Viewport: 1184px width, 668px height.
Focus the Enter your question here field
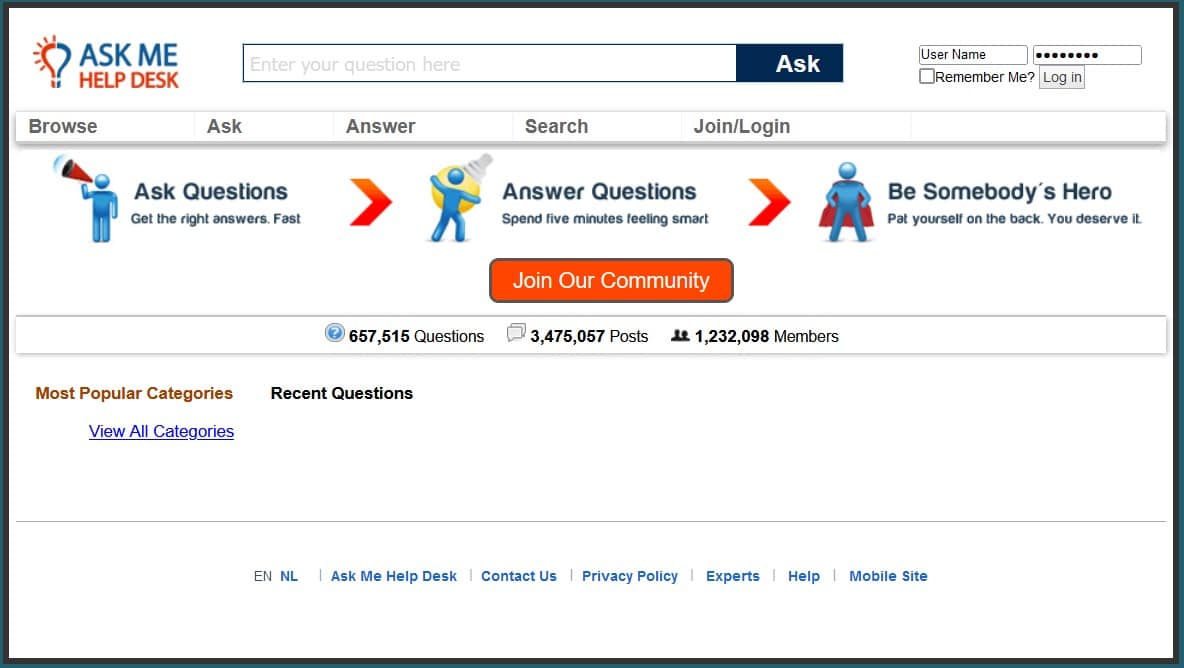click(489, 63)
